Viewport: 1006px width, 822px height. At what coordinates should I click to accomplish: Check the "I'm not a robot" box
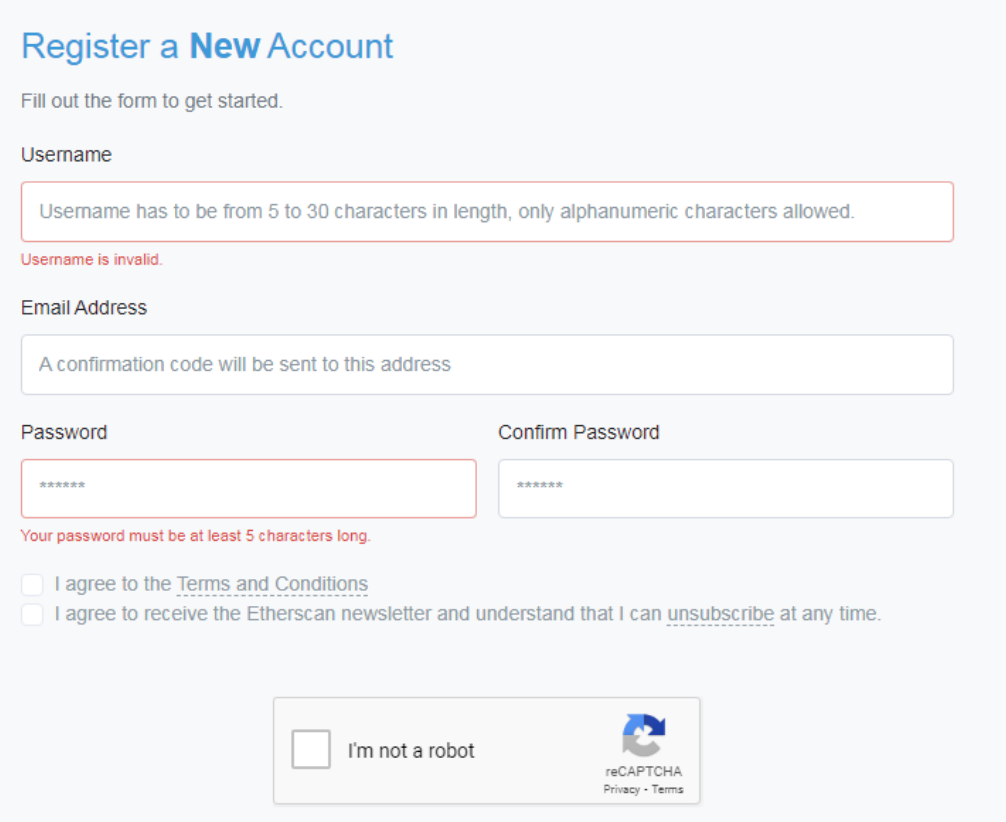[x=311, y=749]
